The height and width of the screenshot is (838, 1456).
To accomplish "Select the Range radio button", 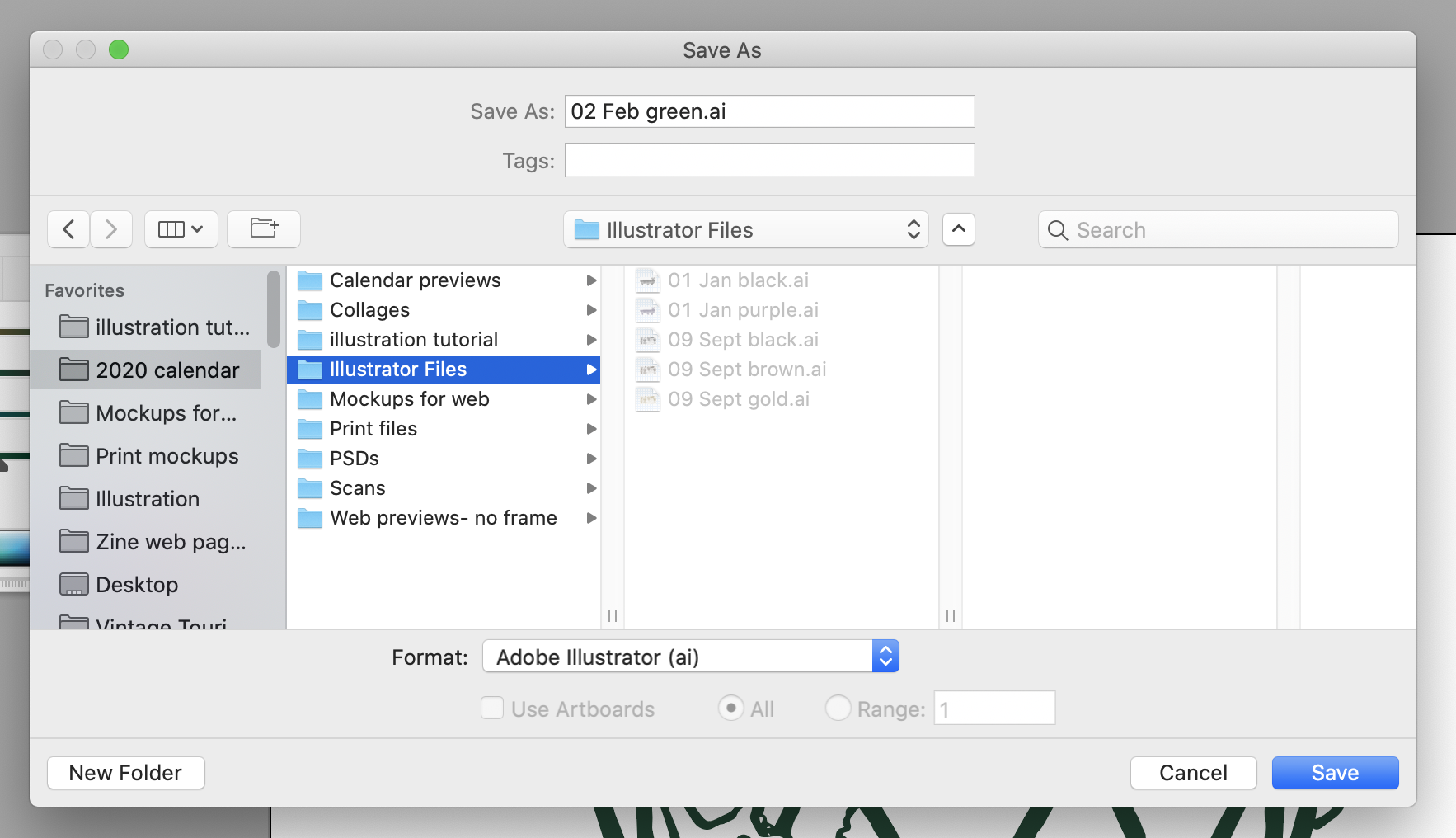I will [838, 709].
